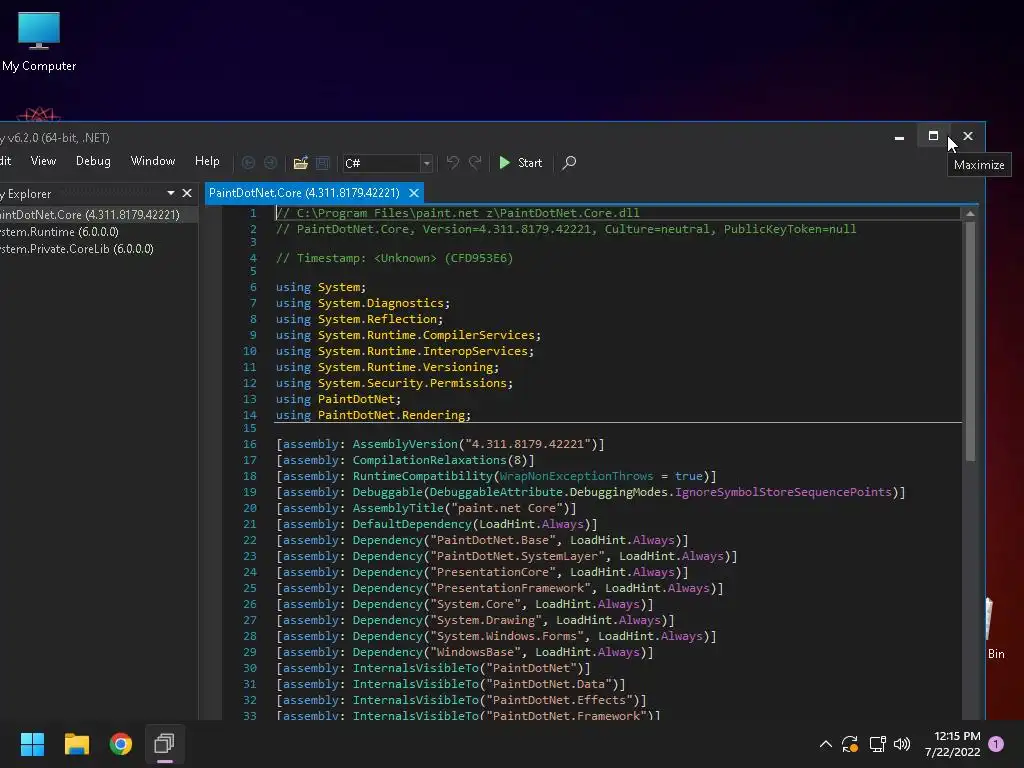
Task: Start debugging with the green play icon
Action: click(504, 163)
